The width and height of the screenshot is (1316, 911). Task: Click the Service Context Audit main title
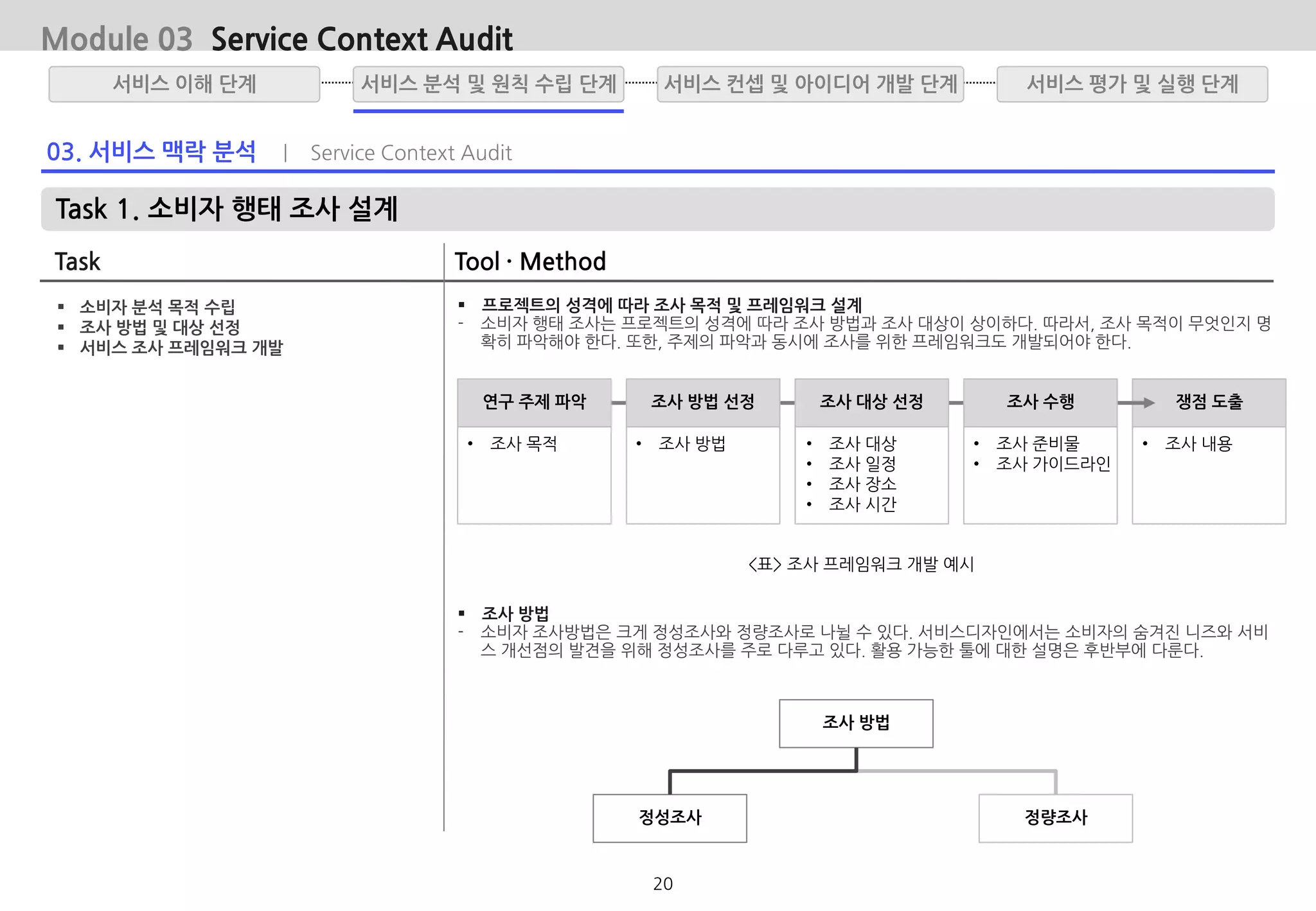click(362, 39)
